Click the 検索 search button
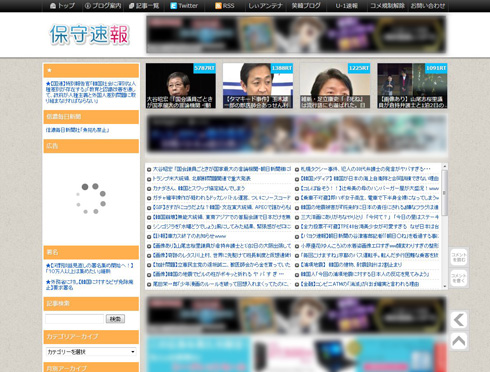This screenshot has width=490, height=372. (115, 319)
